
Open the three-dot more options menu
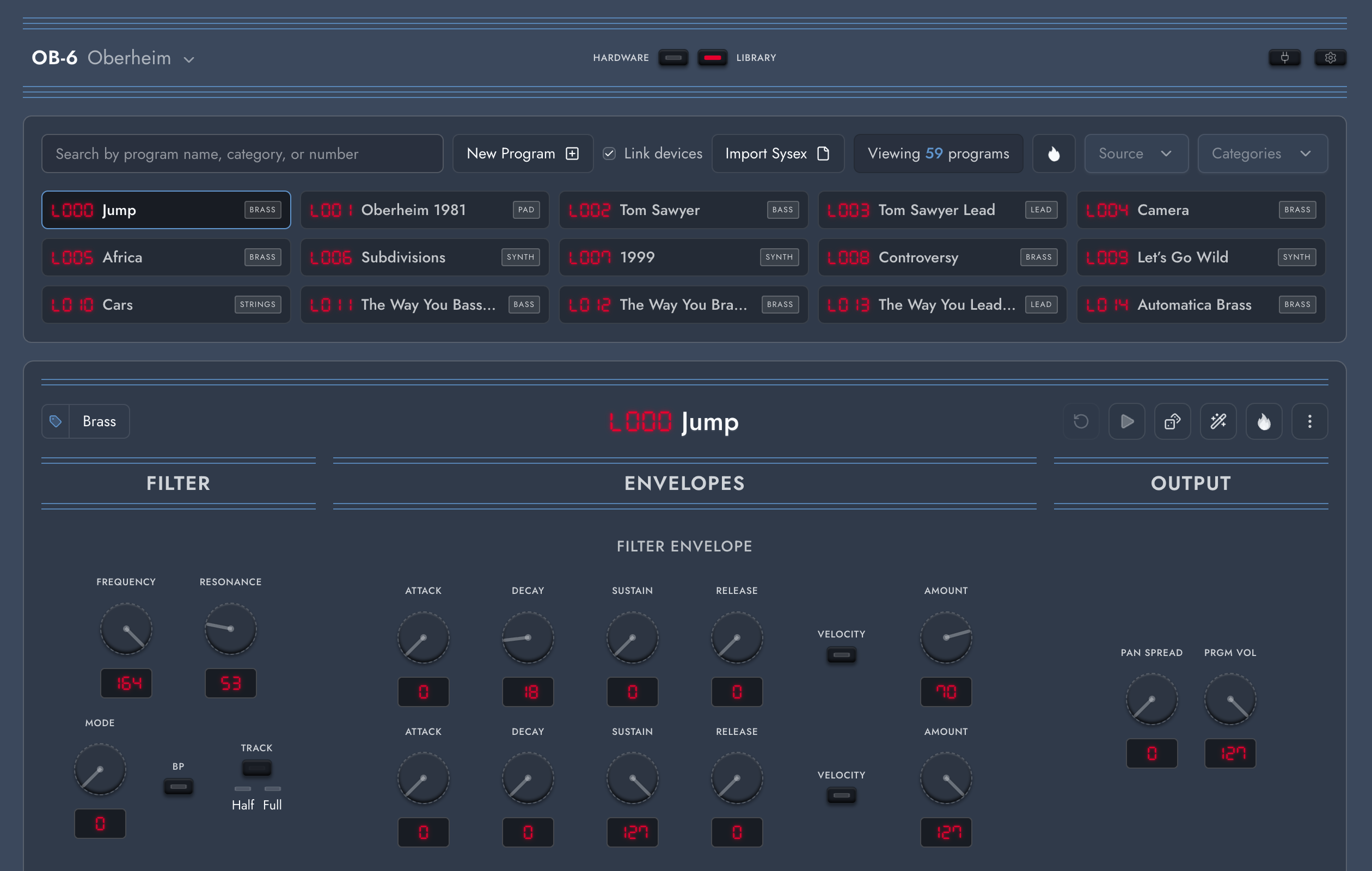click(1309, 421)
